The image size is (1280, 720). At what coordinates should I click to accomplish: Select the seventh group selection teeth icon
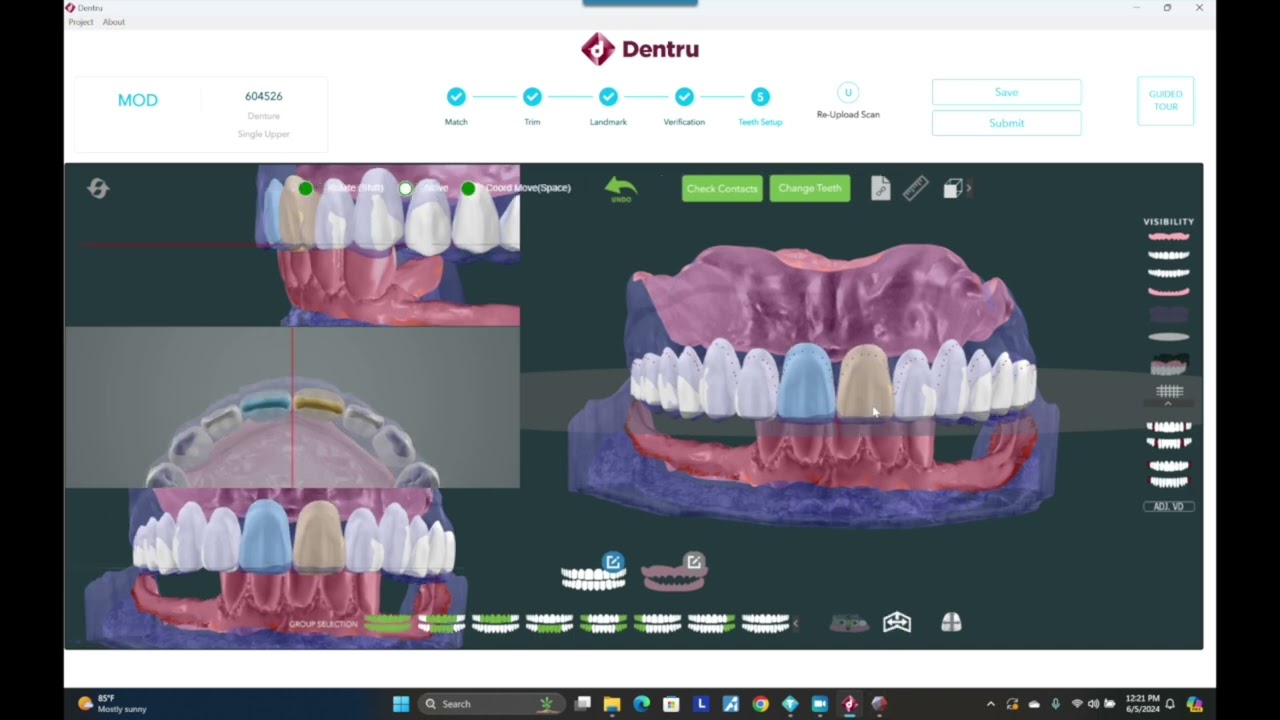click(712, 624)
